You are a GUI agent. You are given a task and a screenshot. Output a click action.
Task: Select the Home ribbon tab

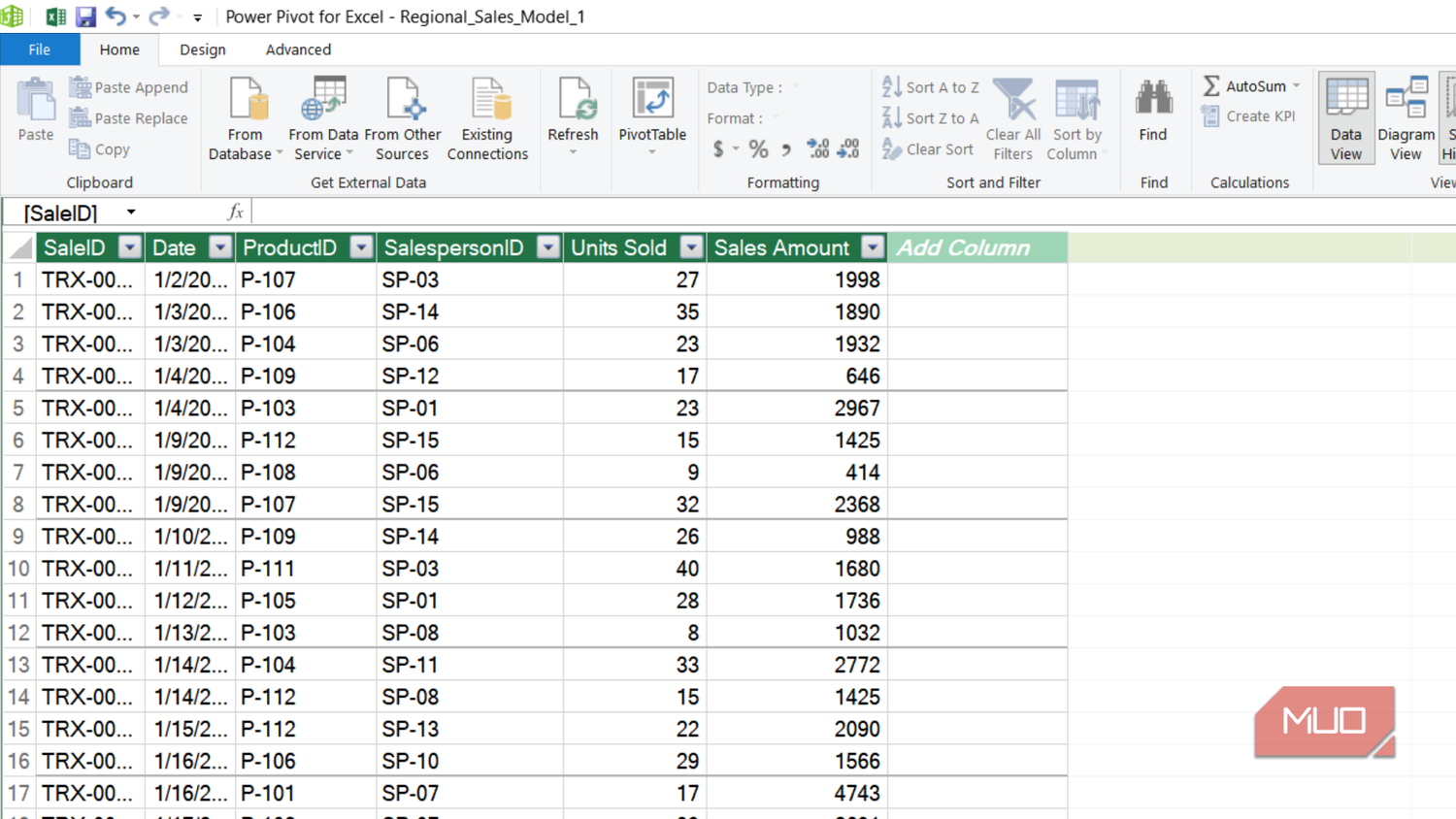(x=119, y=49)
